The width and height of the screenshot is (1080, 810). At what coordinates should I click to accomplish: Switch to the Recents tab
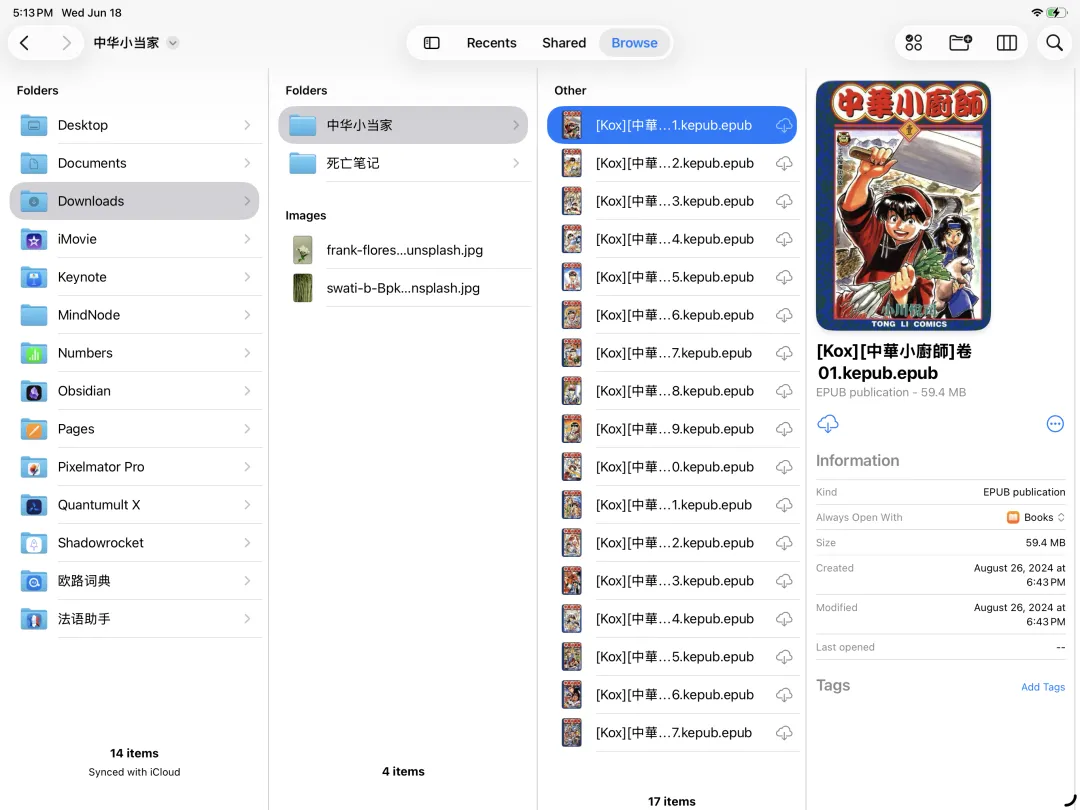[x=491, y=43]
